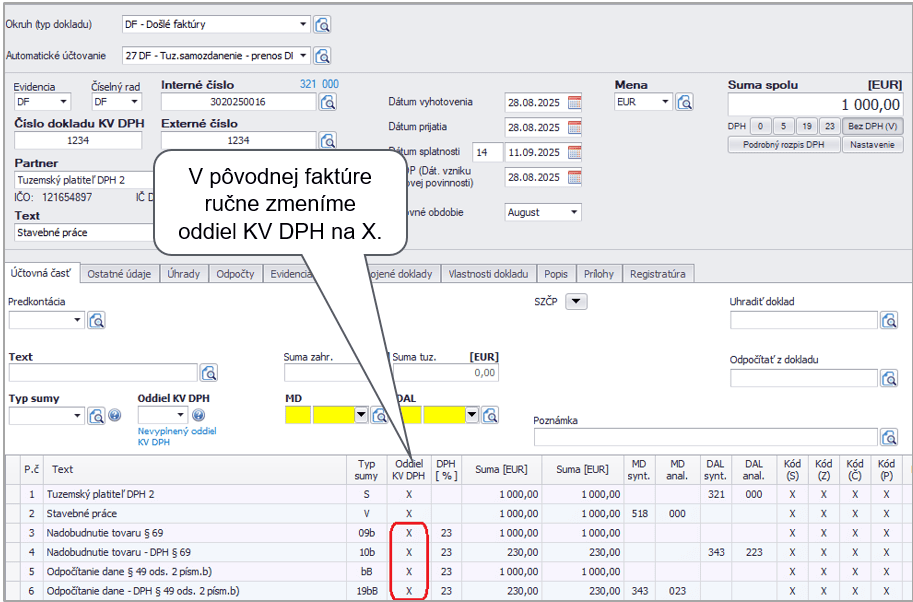Open lookup next to Automatické účtovanie
This screenshot has width=913, height=602.
323,56
